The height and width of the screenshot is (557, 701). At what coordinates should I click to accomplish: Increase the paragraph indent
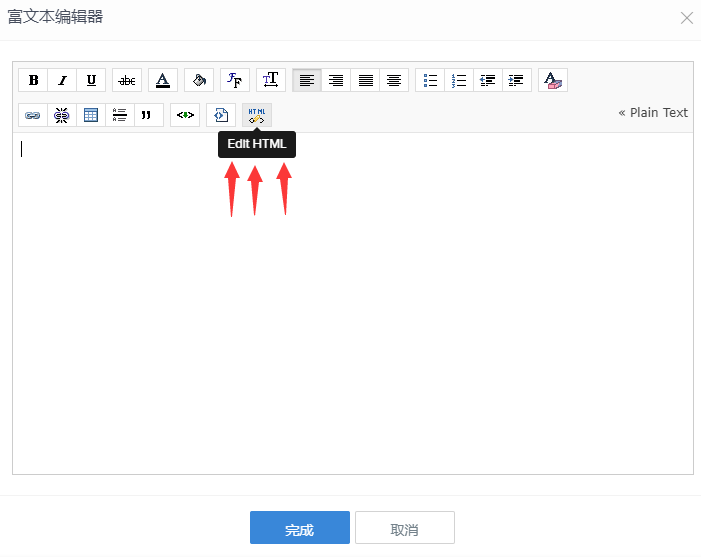(x=517, y=80)
